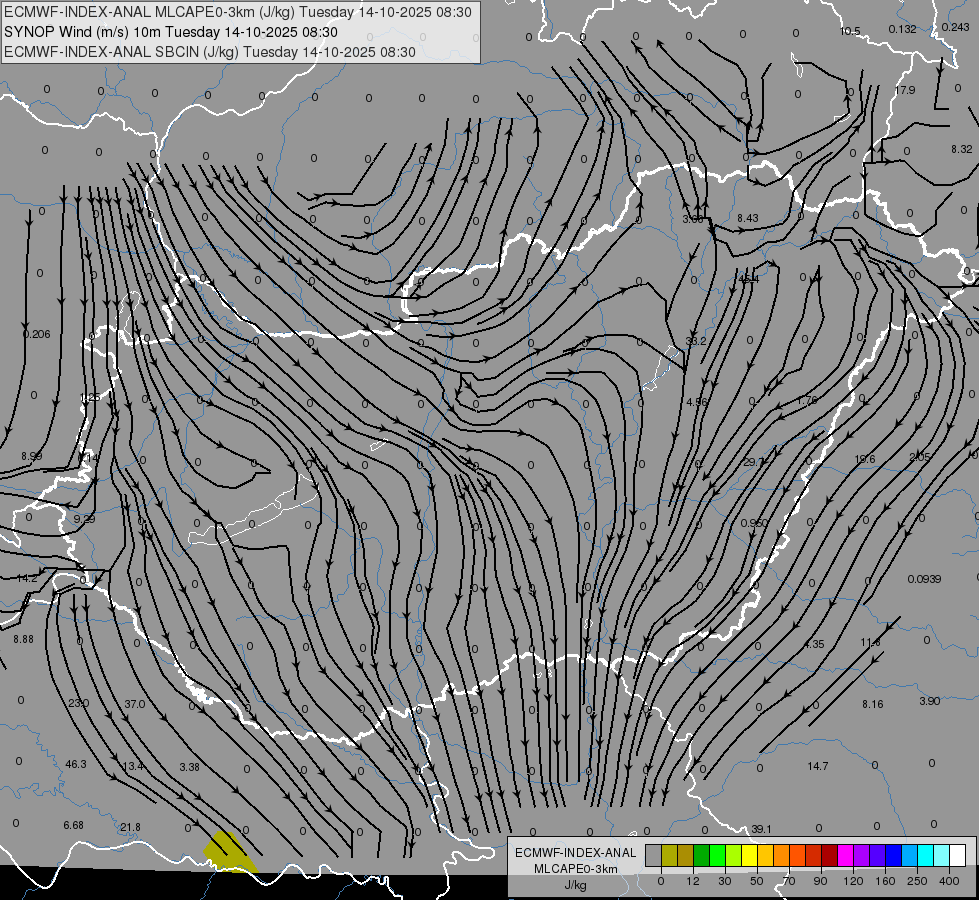Click the legend unit J/kg
This screenshot has width=979, height=900.
pyautogui.click(x=575, y=884)
